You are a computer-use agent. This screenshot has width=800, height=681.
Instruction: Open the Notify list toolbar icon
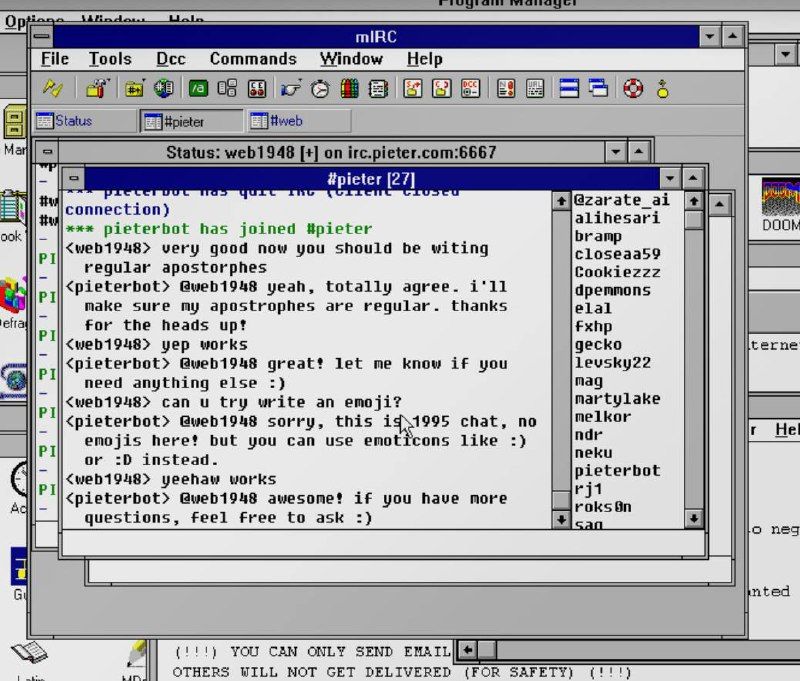[x=506, y=89]
